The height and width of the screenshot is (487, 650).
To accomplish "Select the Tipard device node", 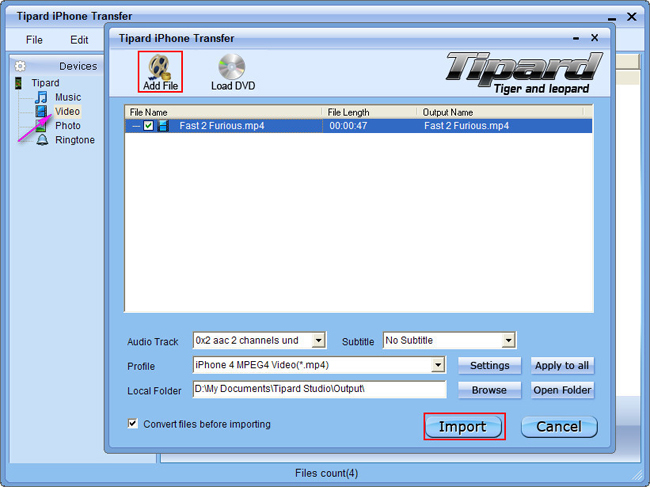I will coord(45,83).
